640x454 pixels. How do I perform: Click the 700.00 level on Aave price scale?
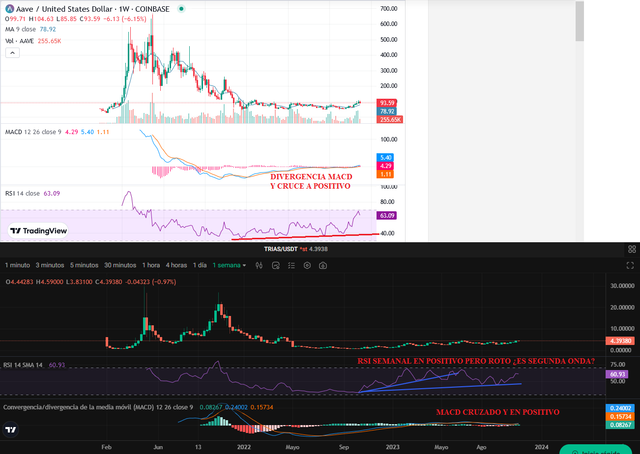click(389, 9)
